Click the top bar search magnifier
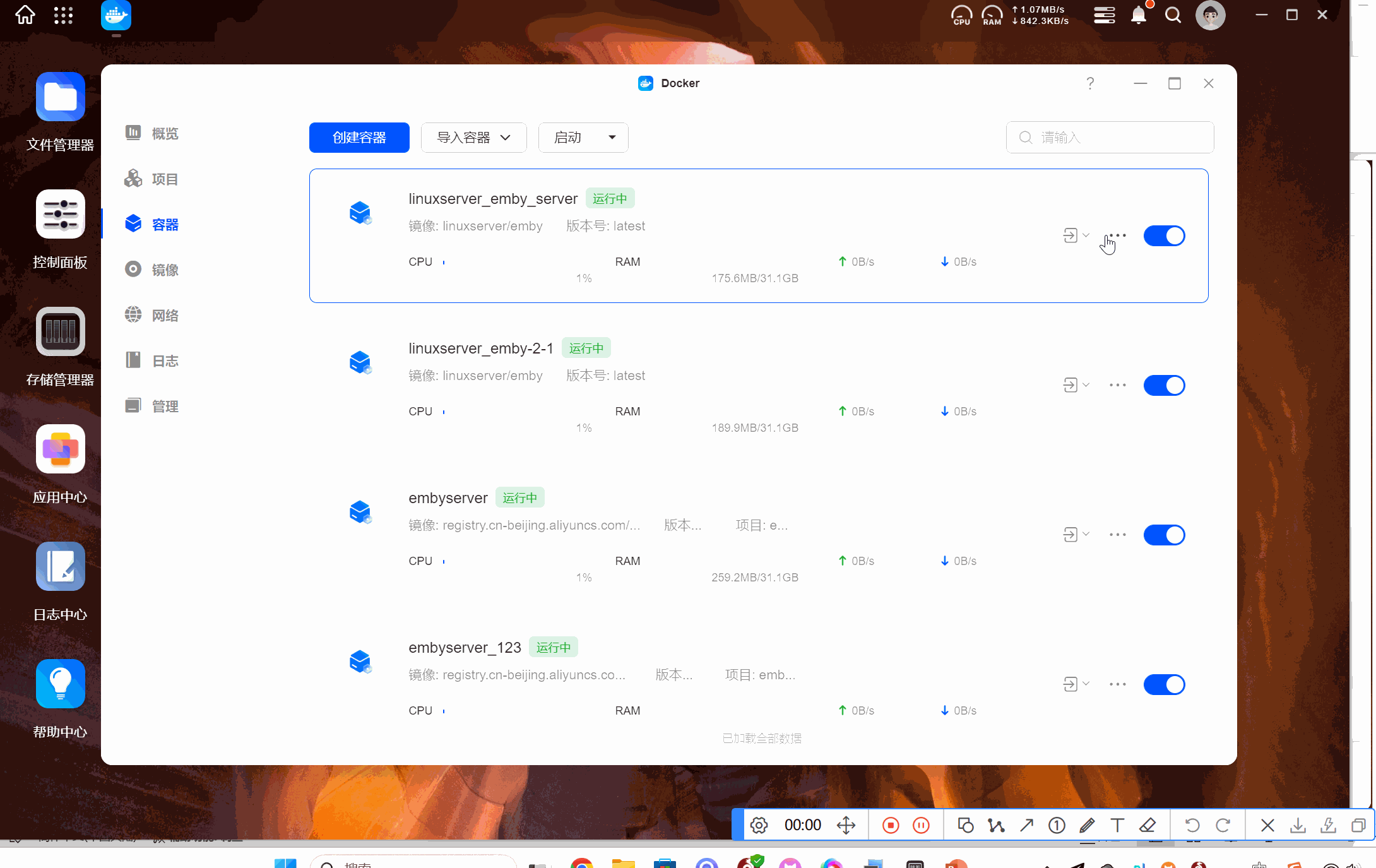The height and width of the screenshot is (868, 1376). (1173, 15)
